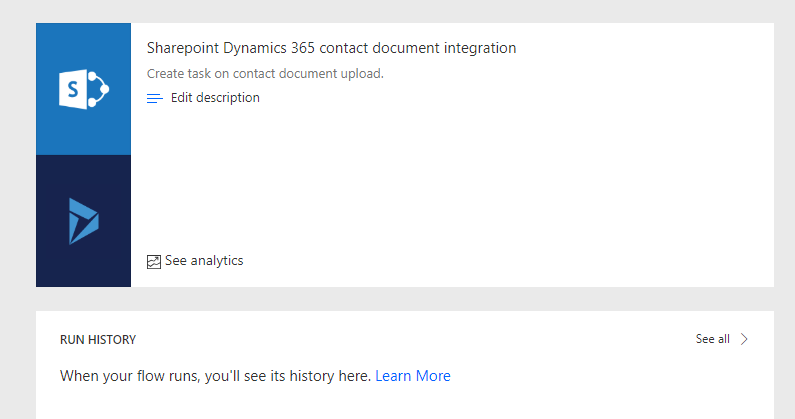Click the RUN HISTORY heading
This screenshot has height=419, width=795.
[98, 340]
